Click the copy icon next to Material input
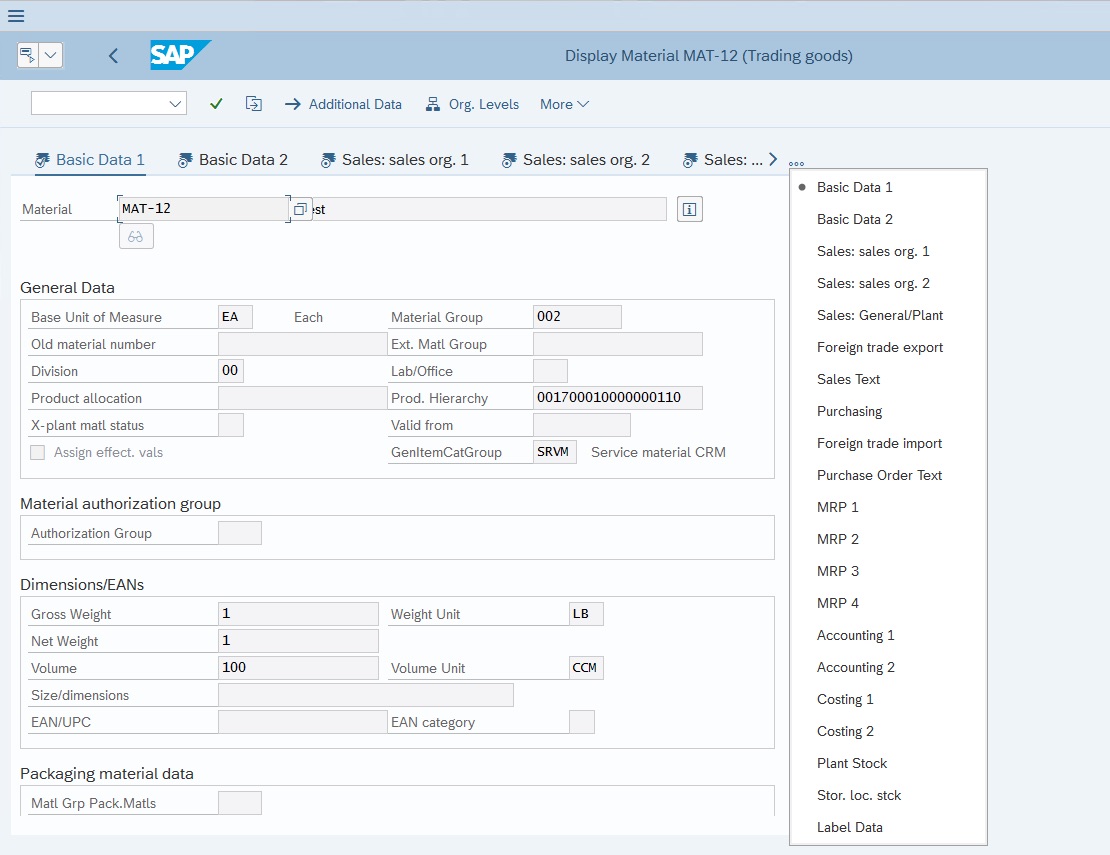This screenshot has width=1110, height=855. pyautogui.click(x=302, y=208)
